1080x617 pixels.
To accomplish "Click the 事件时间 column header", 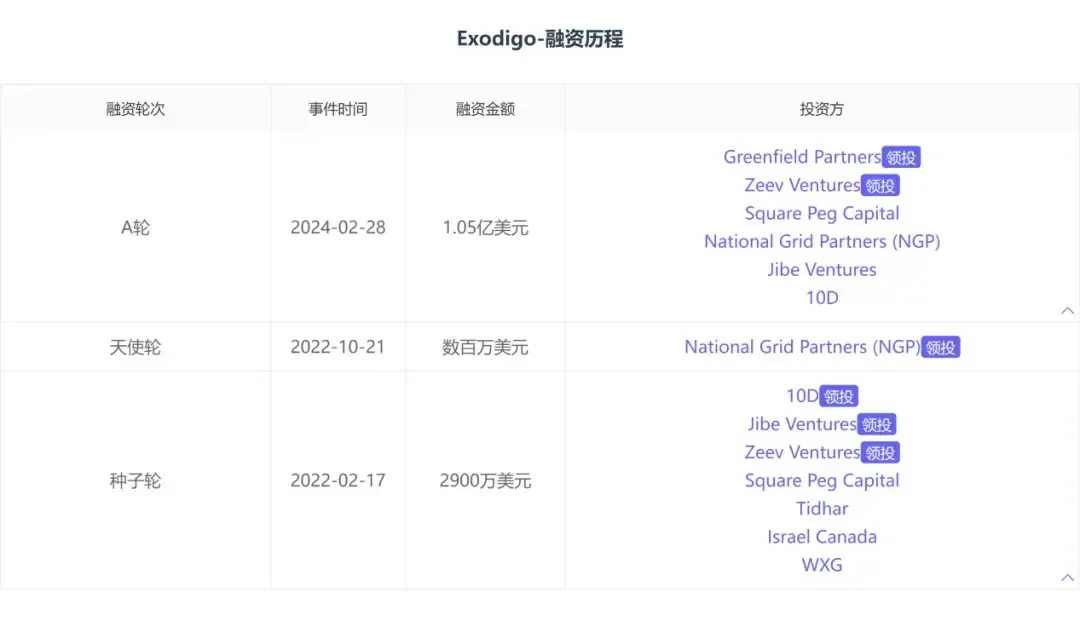I will (338, 109).
